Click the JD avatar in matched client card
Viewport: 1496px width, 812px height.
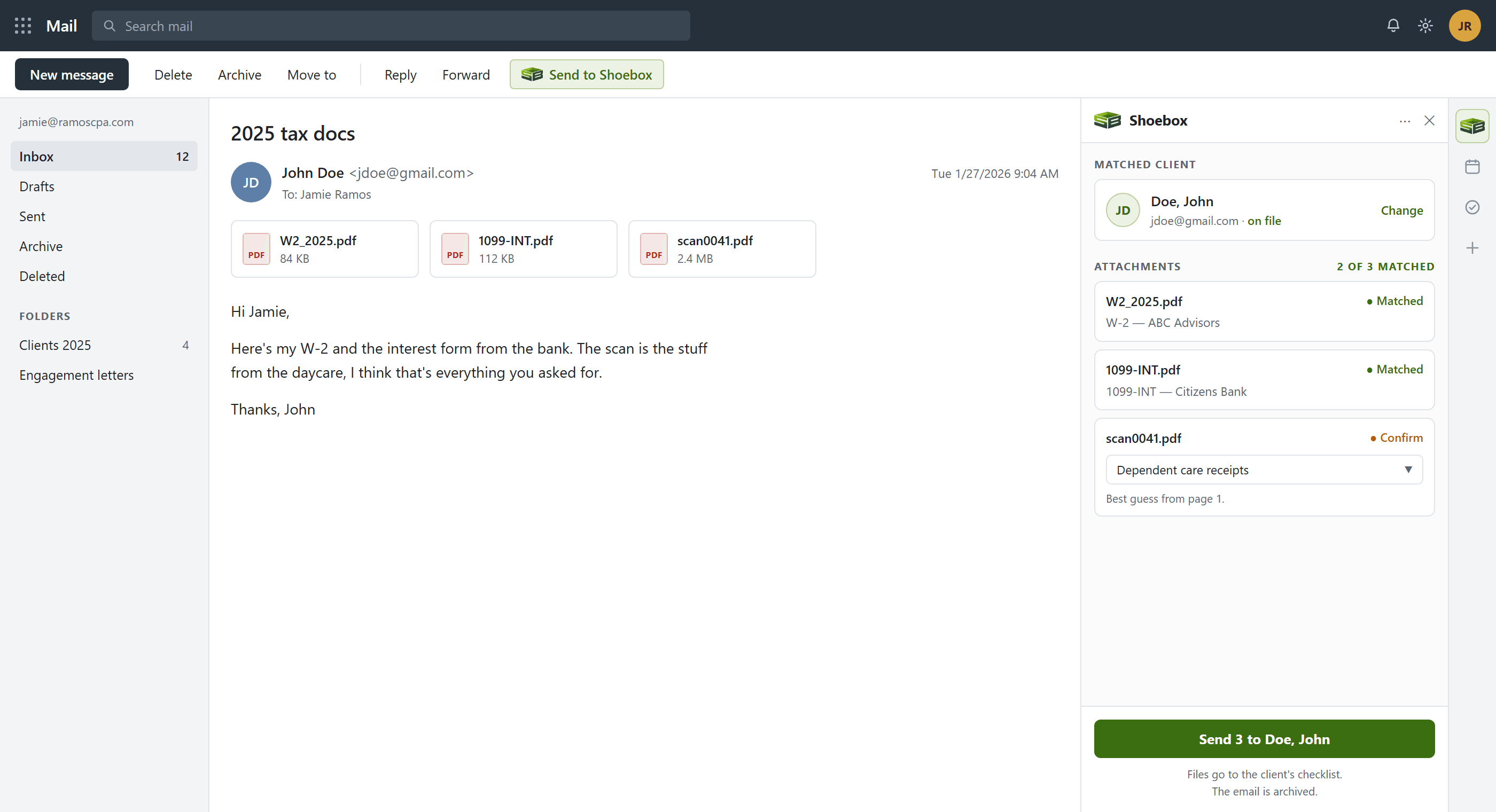coord(1123,210)
